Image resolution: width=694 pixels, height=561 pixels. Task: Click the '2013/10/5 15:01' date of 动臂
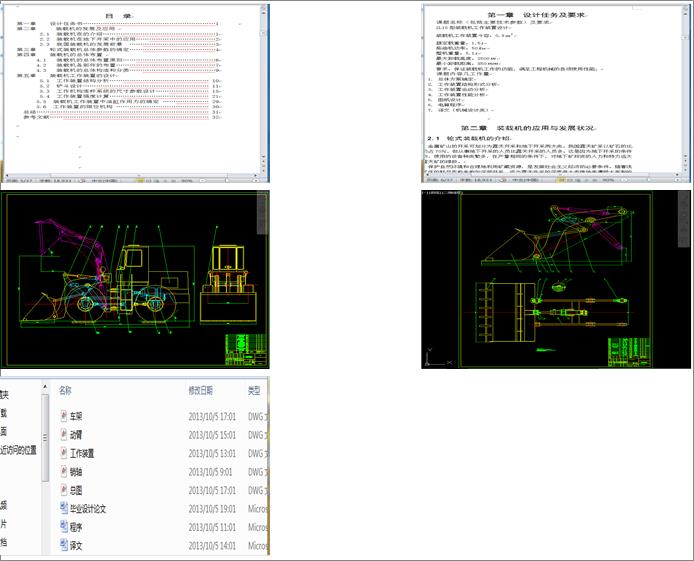pos(212,435)
